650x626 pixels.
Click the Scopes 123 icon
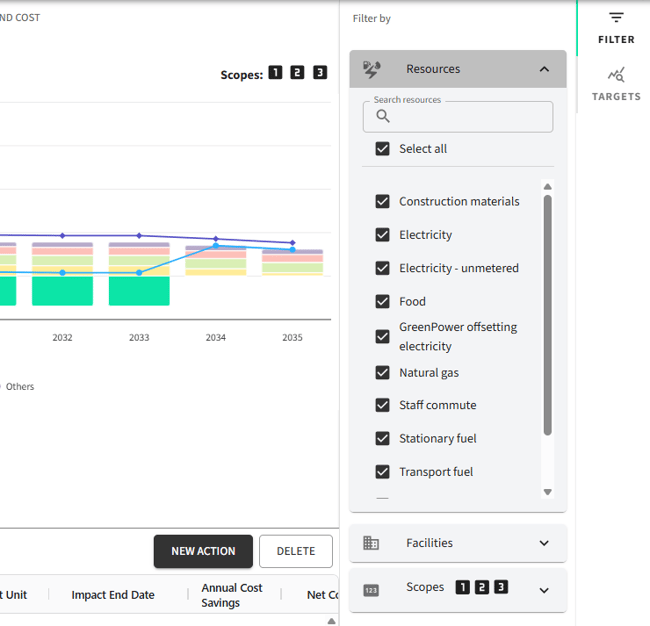pyautogui.click(x=371, y=590)
